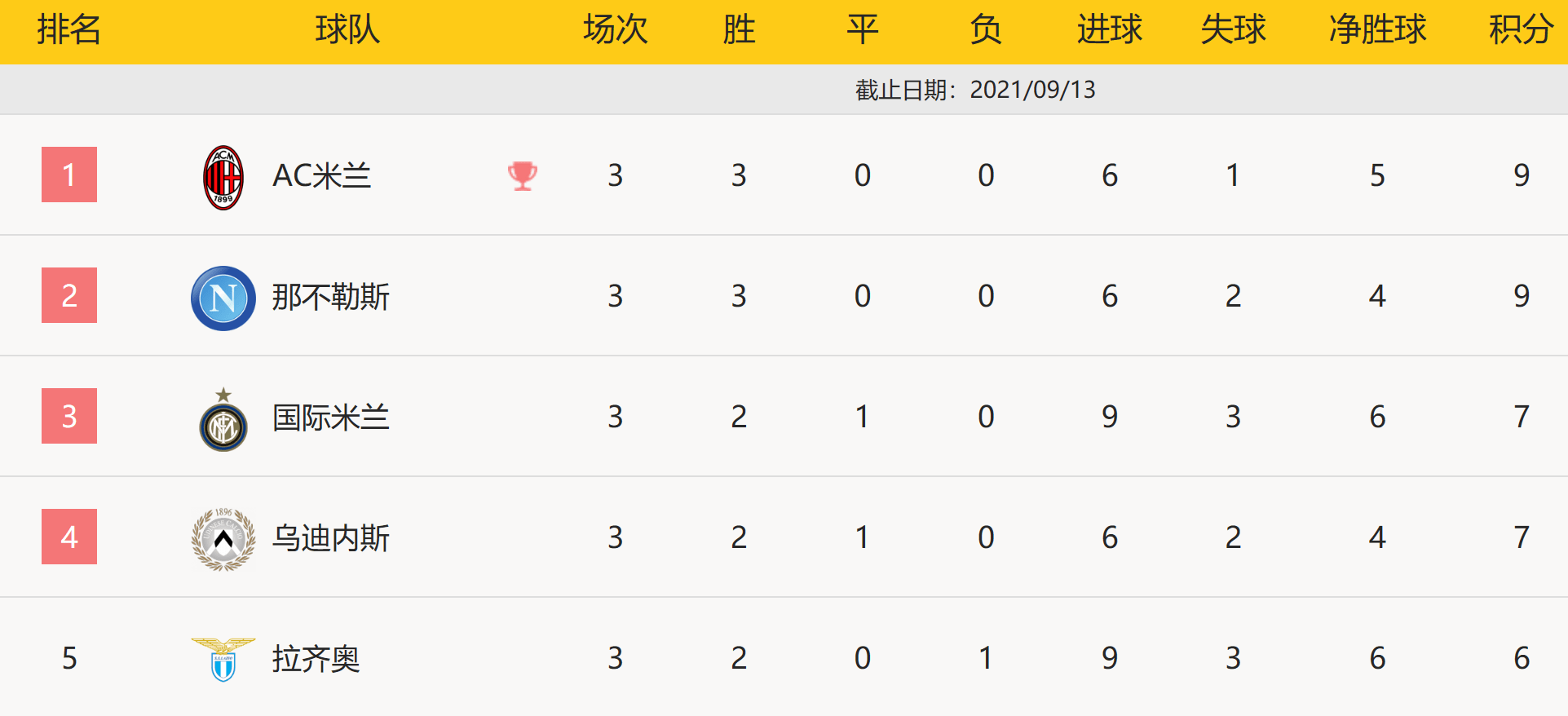This screenshot has width=1568, height=716.
Task: Open the 拉齐奥 team link
Action: pos(316,658)
